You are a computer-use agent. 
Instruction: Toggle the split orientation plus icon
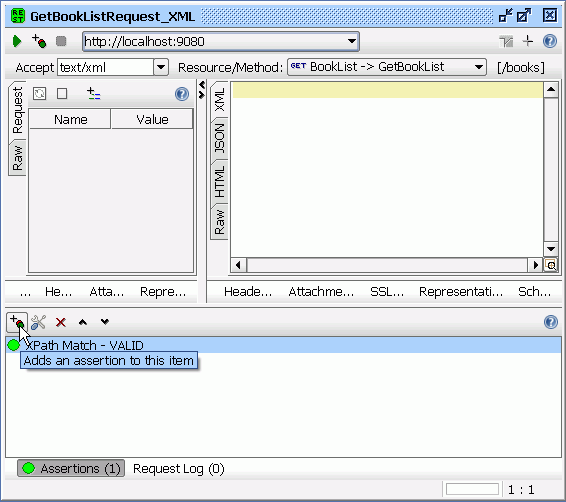tap(528, 41)
